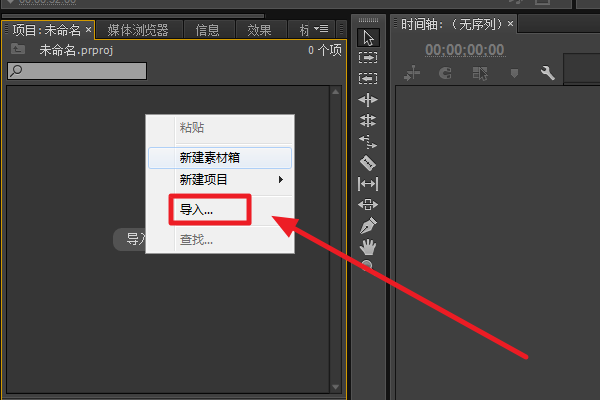Viewport: 600px width, 400px height.
Task: Click the parent folder icon in project panel
Action: [x=18, y=49]
